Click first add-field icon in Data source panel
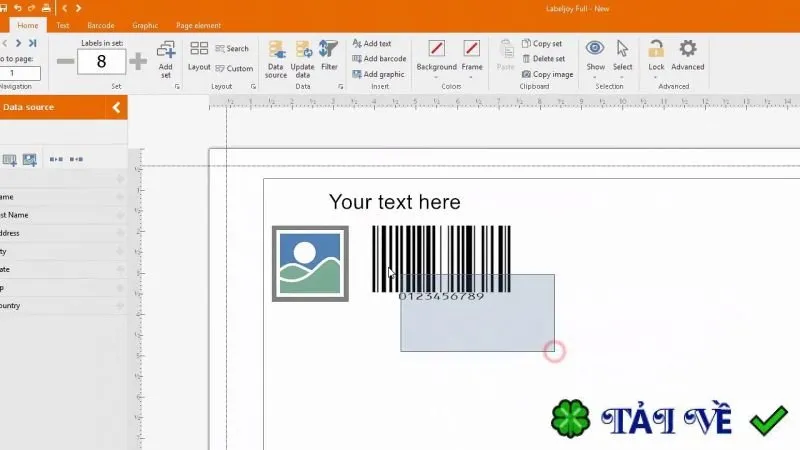 (x=9, y=160)
